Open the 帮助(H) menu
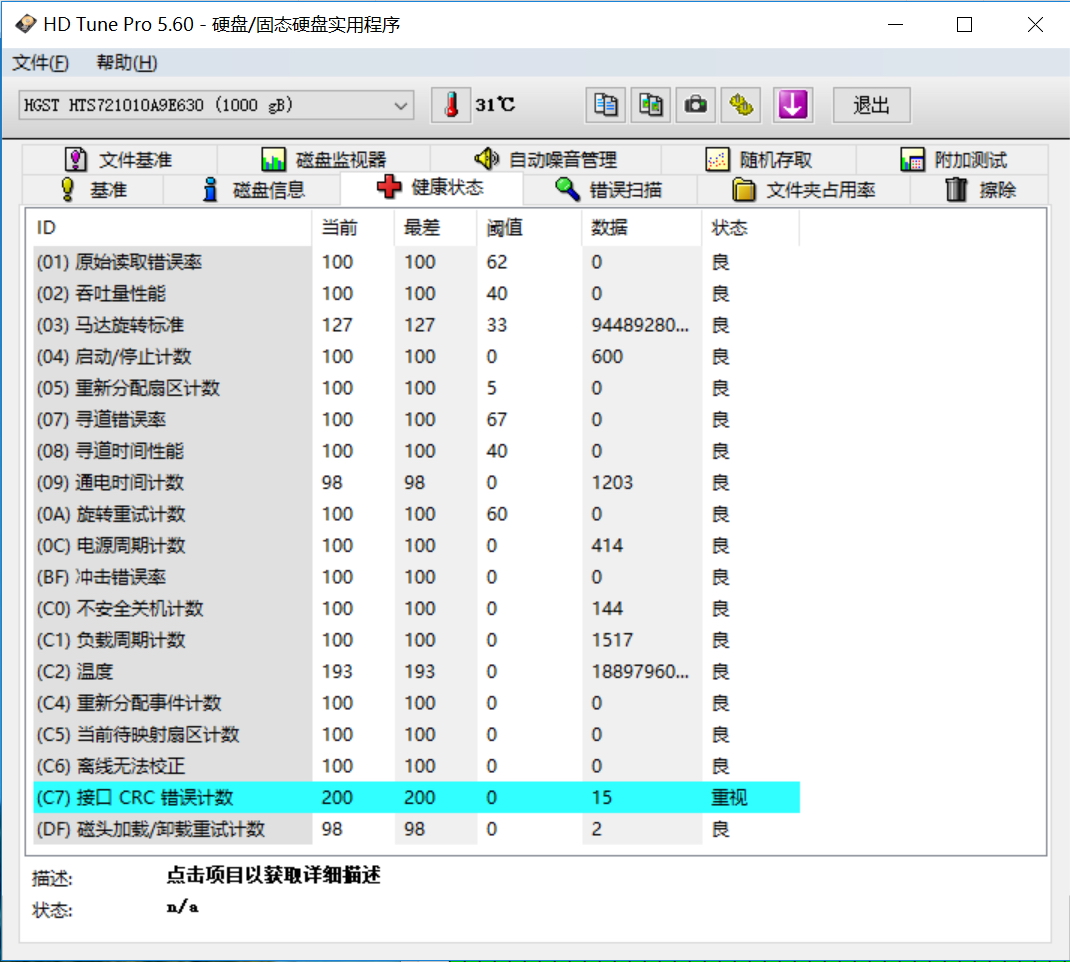This screenshot has width=1070, height=962. (127, 63)
